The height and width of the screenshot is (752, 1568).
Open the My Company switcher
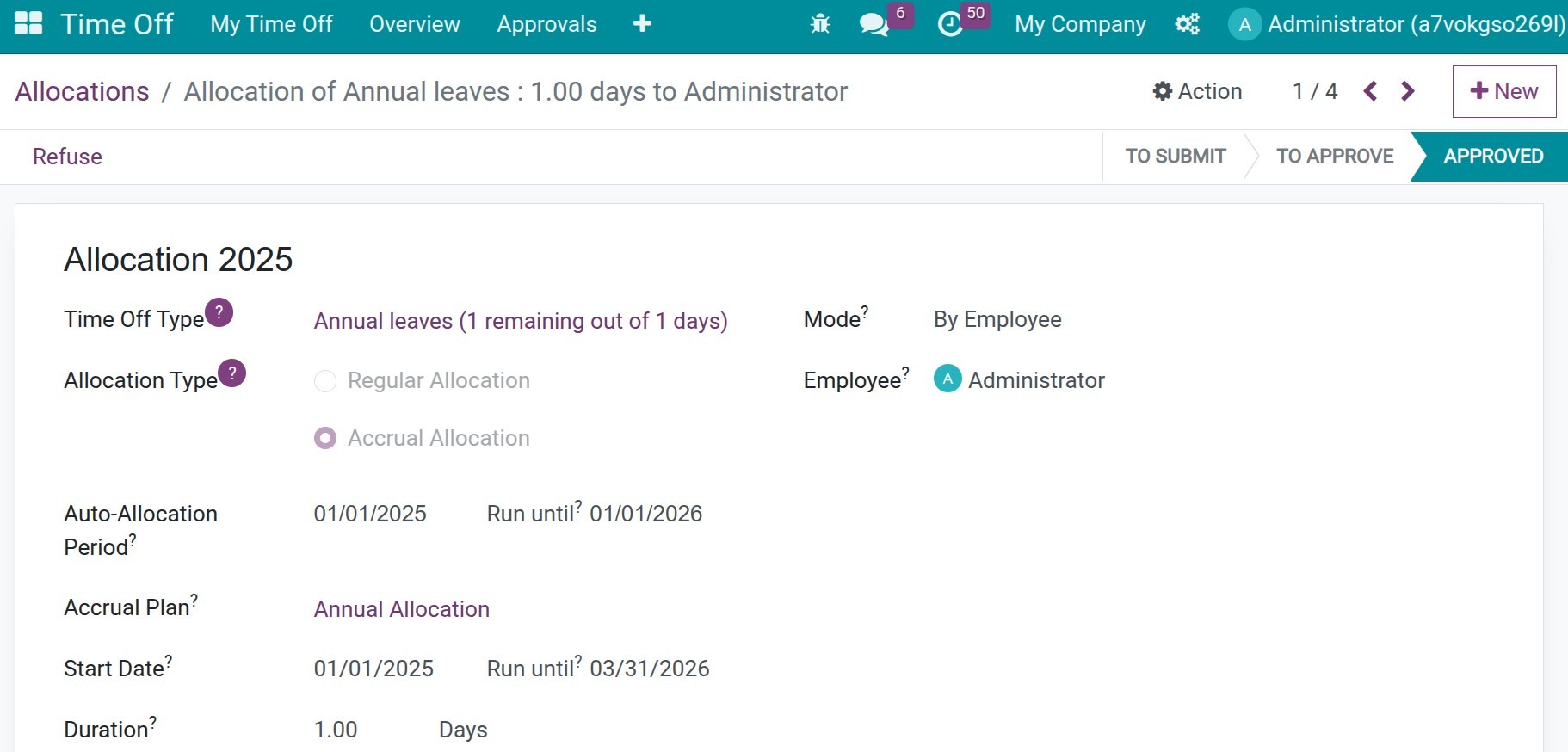1080,24
